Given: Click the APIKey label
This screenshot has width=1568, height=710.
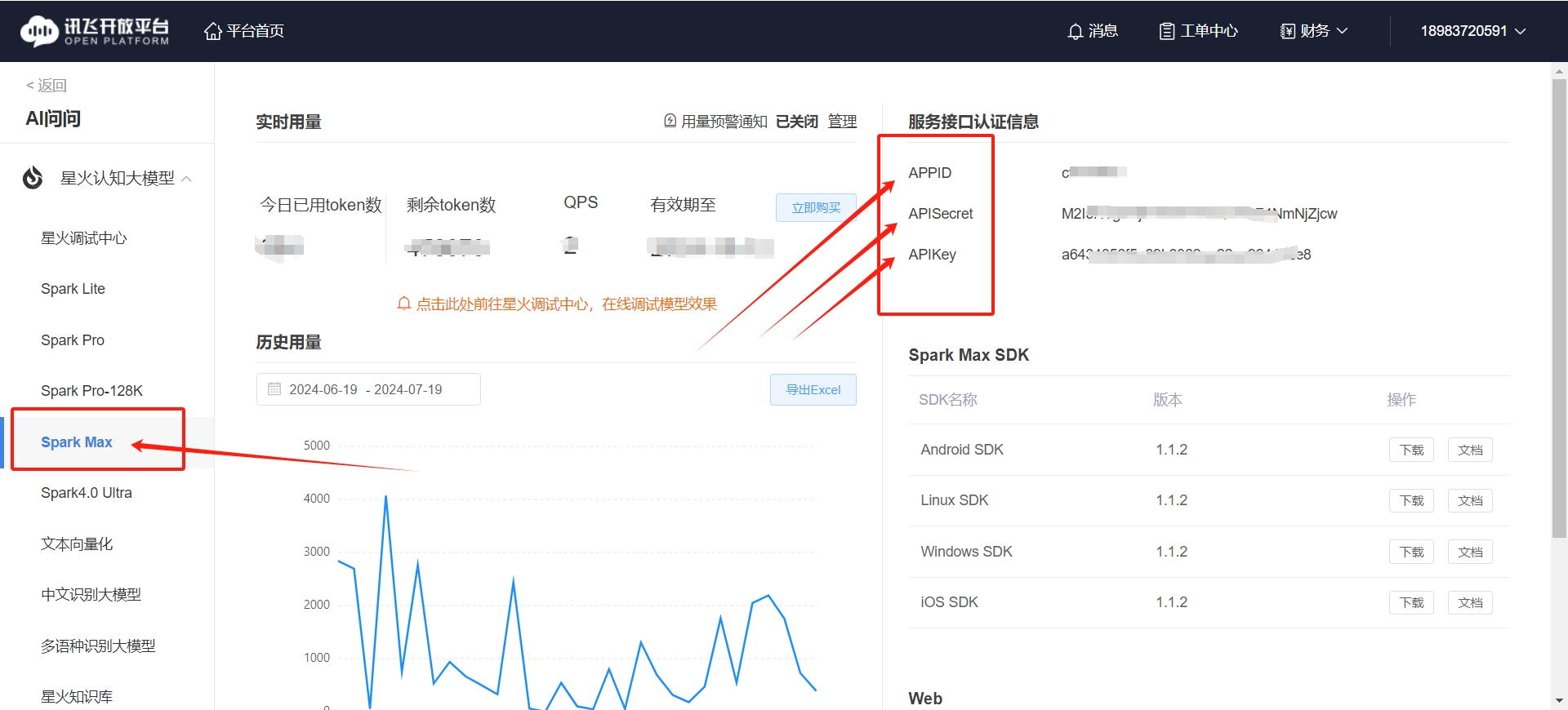Looking at the screenshot, I should [x=932, y=255].
